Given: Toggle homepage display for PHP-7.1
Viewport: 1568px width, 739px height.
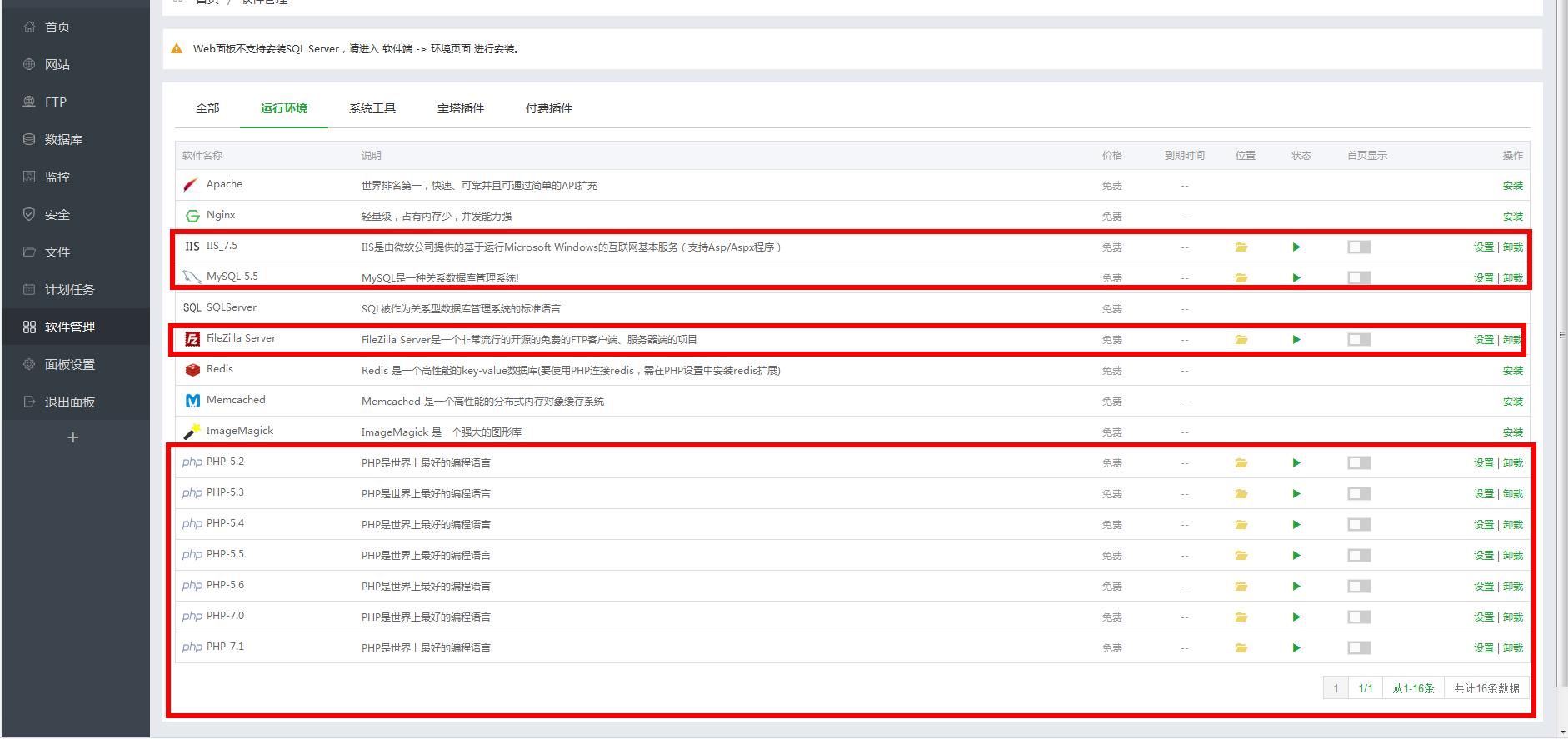Looking at the screenshot, I should coord(1359,648).
